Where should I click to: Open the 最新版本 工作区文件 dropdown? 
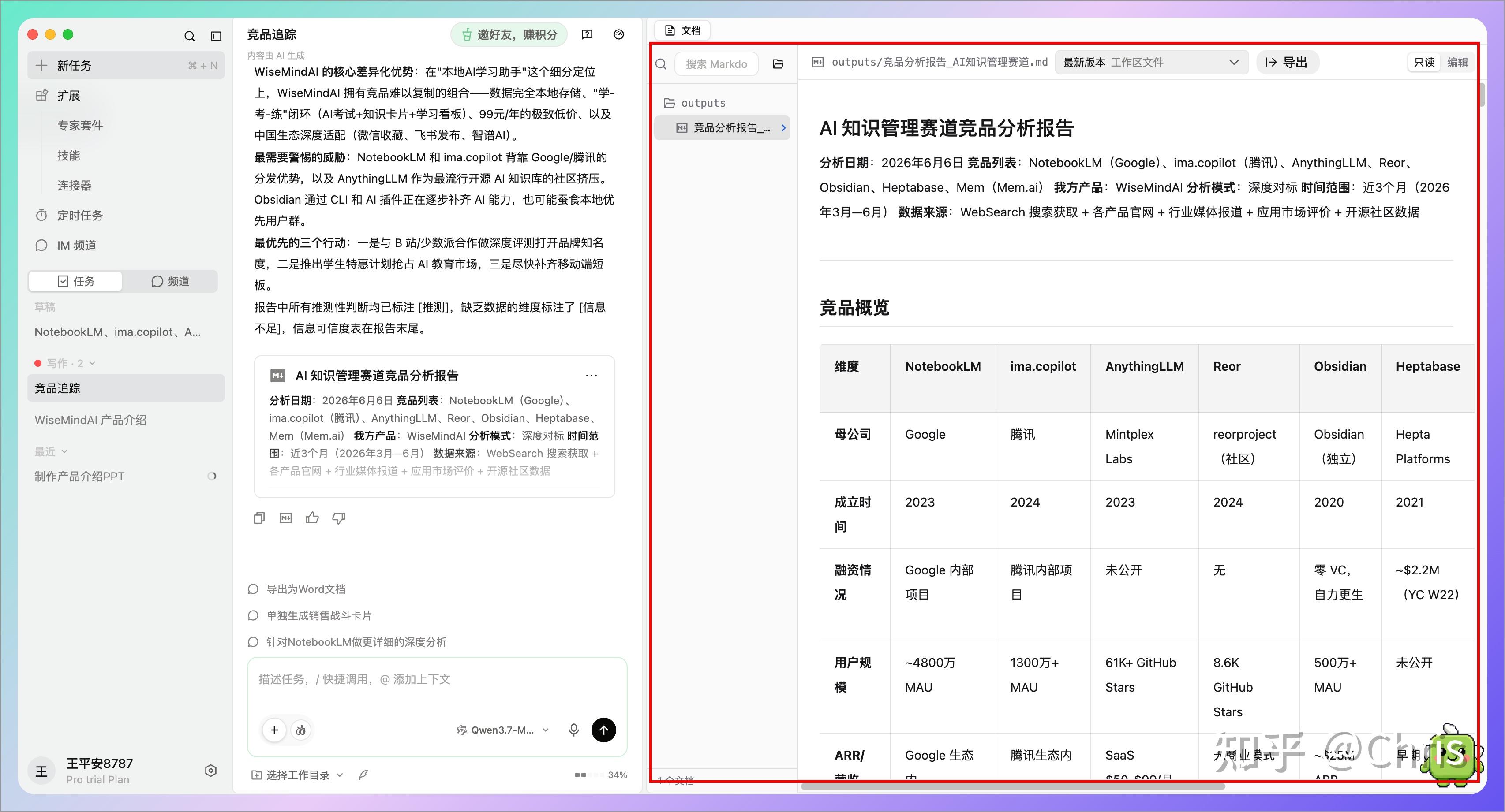click(1151, 63)
